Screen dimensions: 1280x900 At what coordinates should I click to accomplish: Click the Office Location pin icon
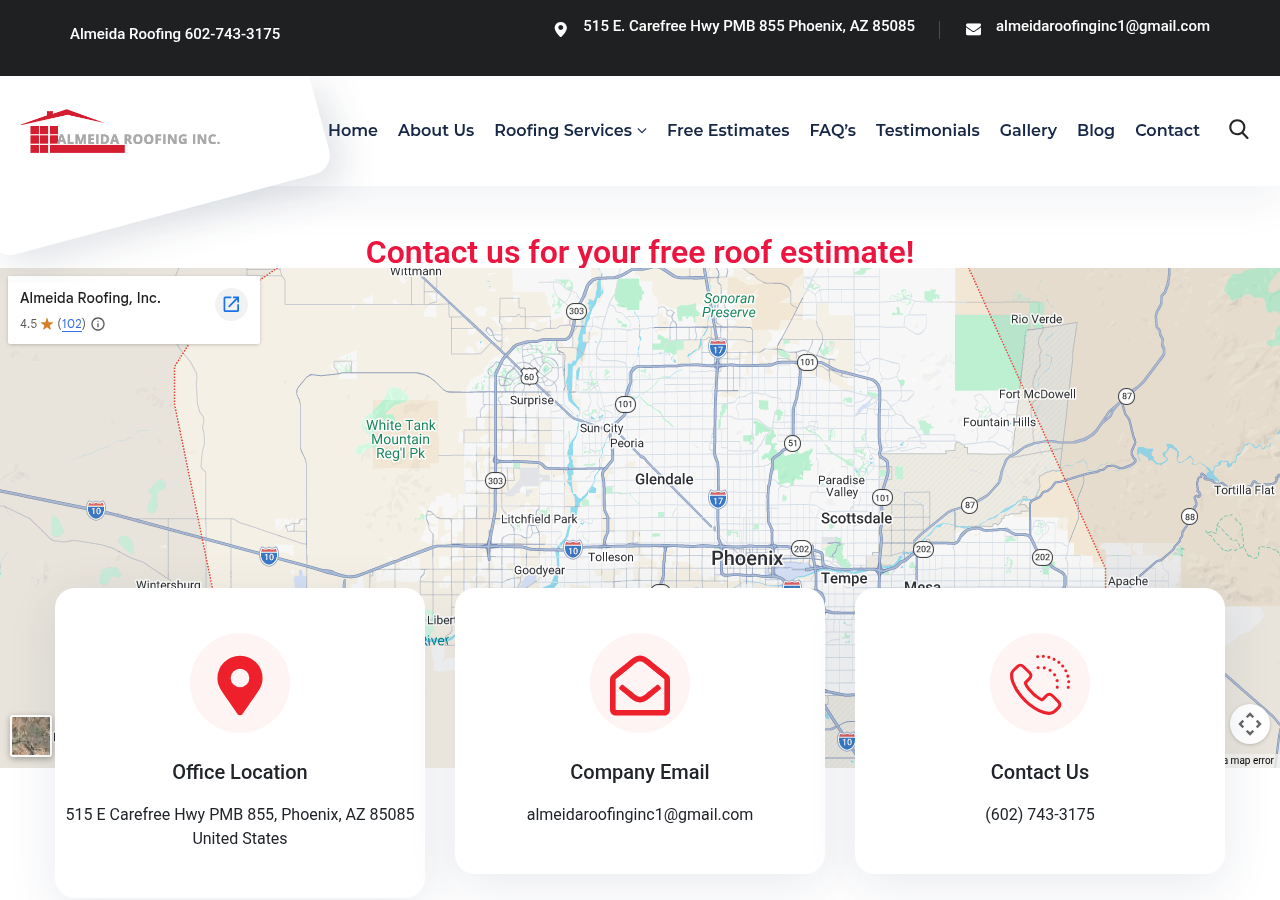coord(240,683)
